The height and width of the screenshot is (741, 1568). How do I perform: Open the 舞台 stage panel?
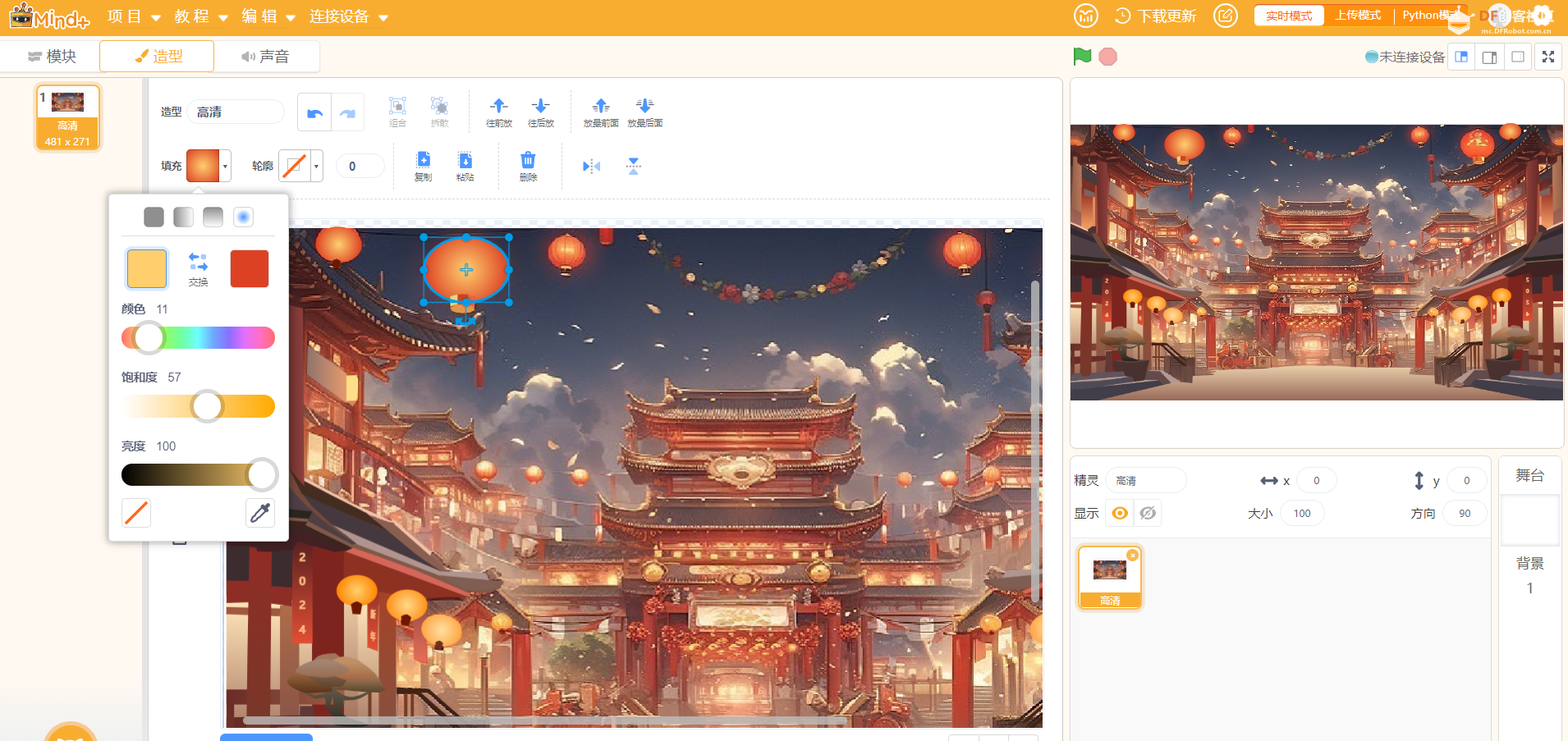click(x=1529, y=476)
